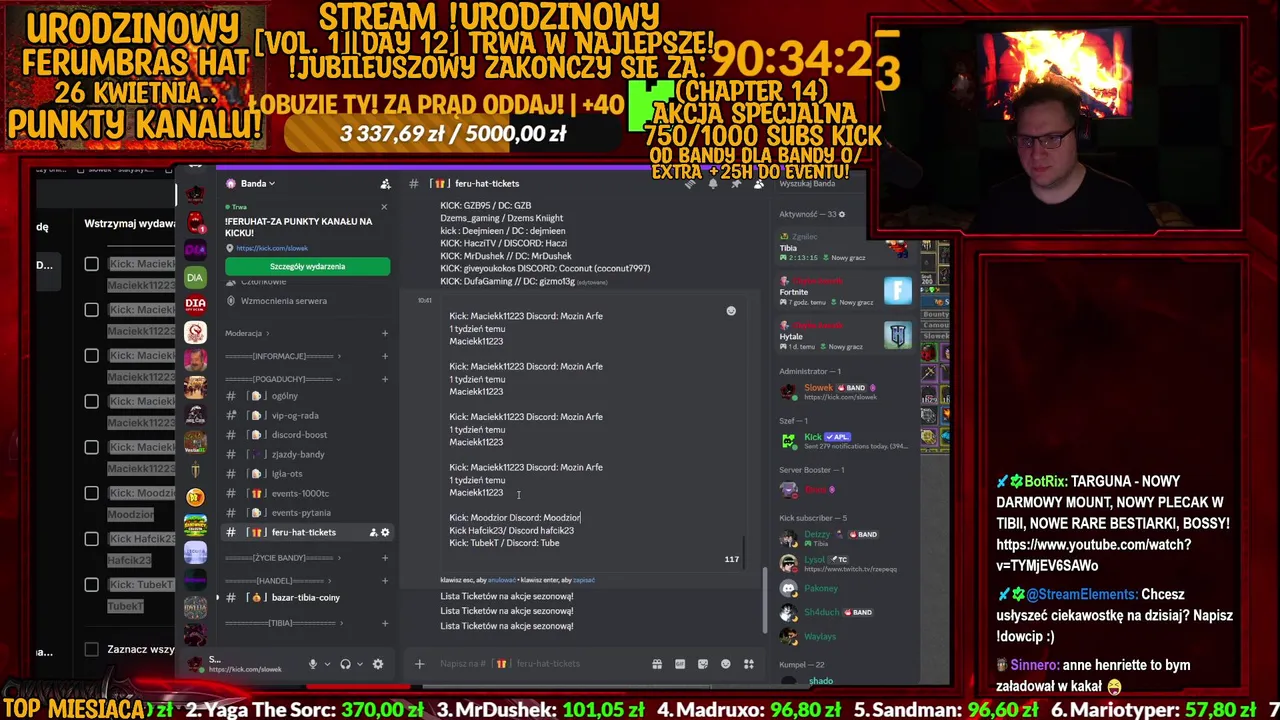Open Aktywność settings gear

[842, 214]
